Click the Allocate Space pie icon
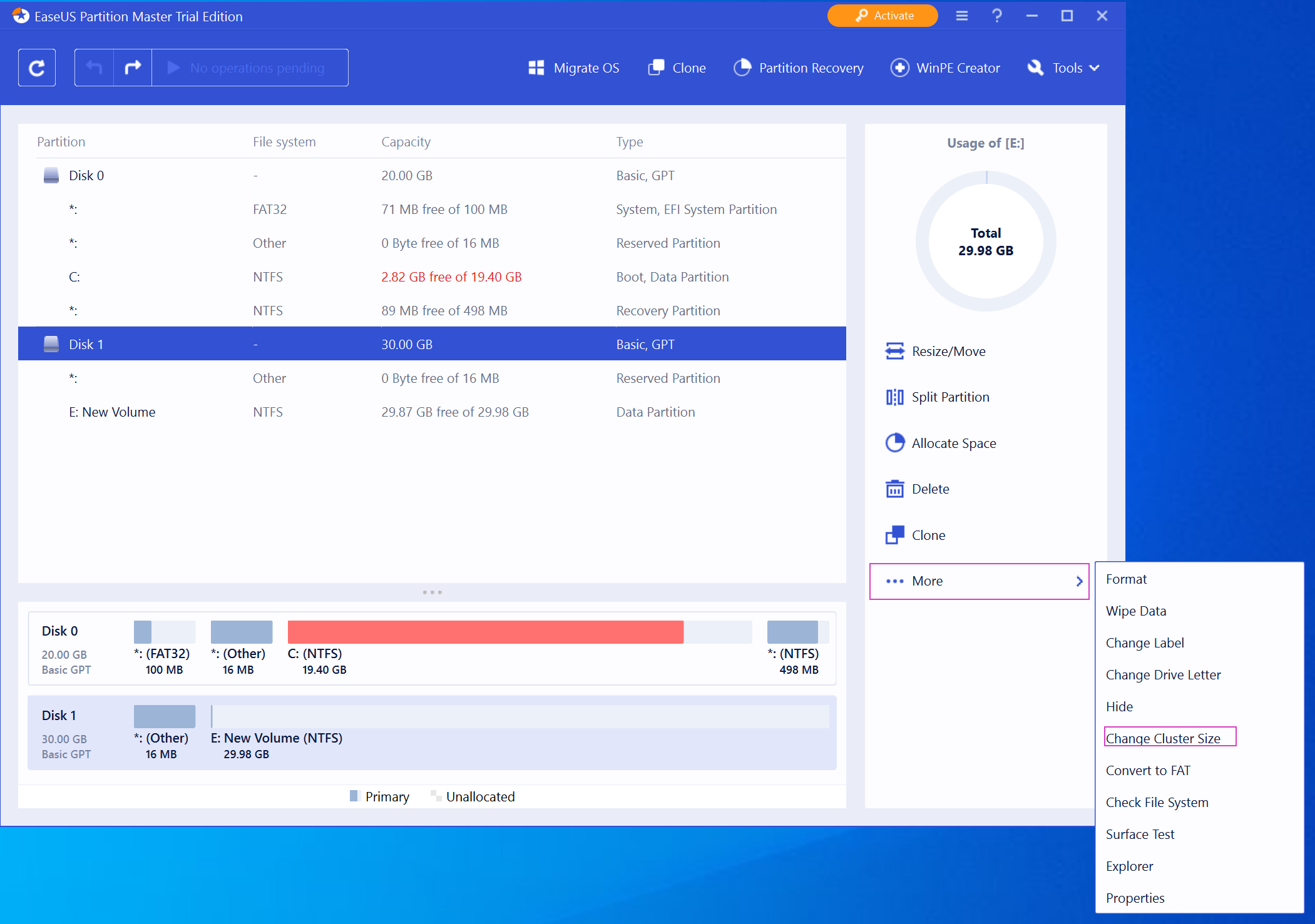Image resolution: width=1315 pixels, height=924 pixels. [x=895, y=443]
